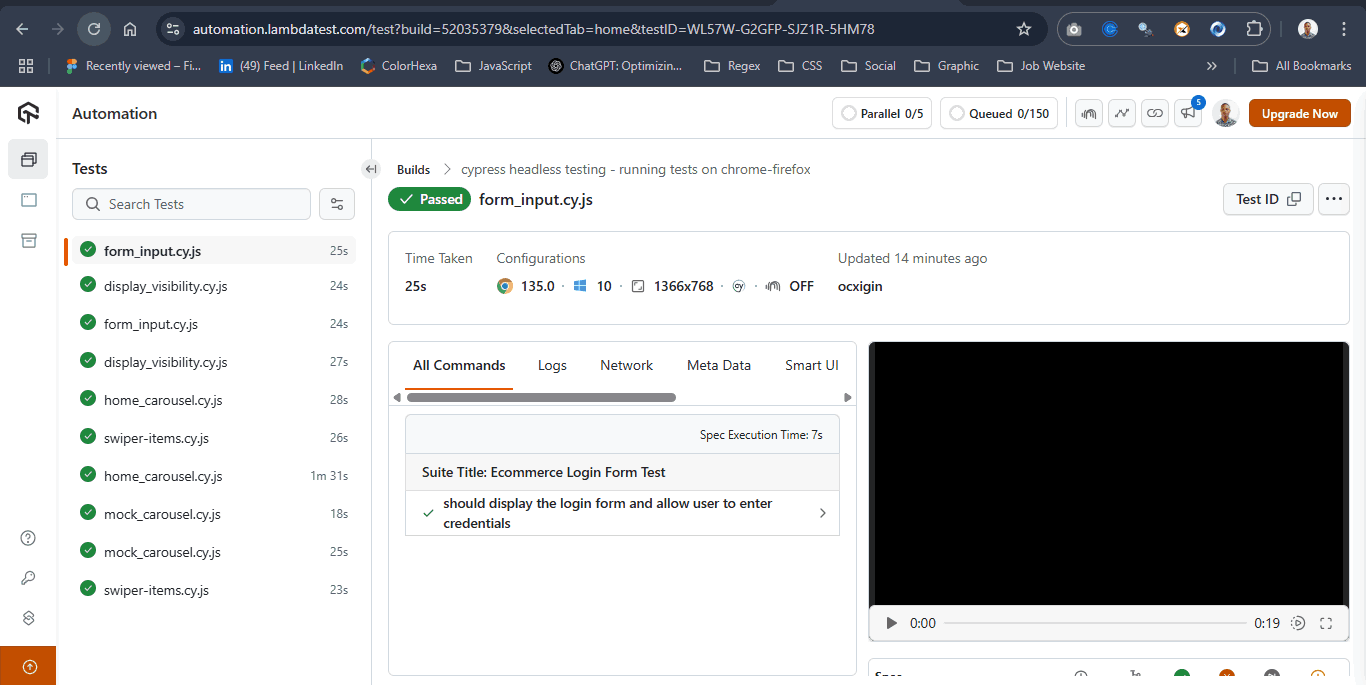1366x685 pixels.
Task: Expand the passed test case result row
Action: (821, 513)
